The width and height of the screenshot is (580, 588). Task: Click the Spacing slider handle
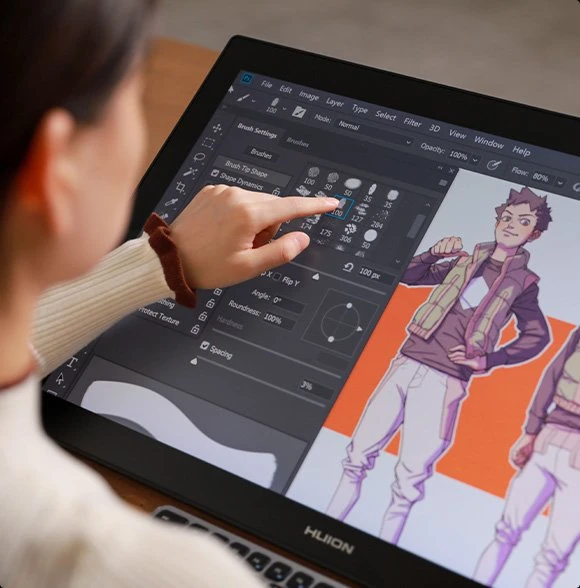tap(194, 361)
